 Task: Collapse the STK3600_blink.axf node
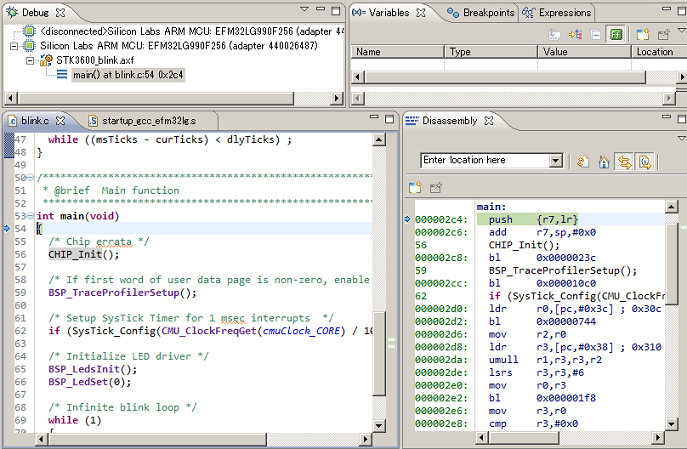tap(29, 60)
